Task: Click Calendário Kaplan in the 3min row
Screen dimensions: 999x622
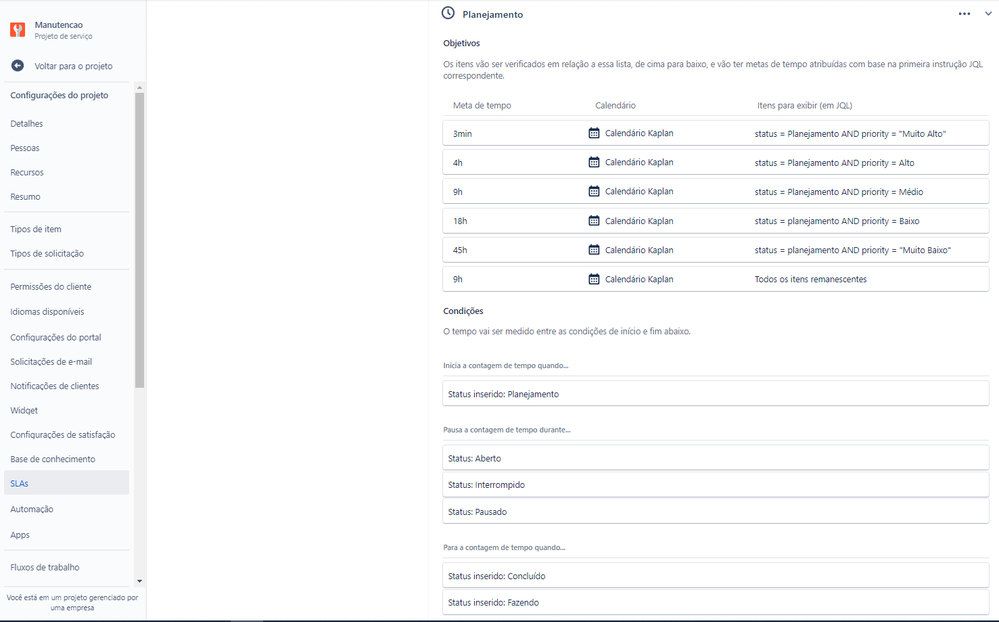Action: click(x=639, y=133)
